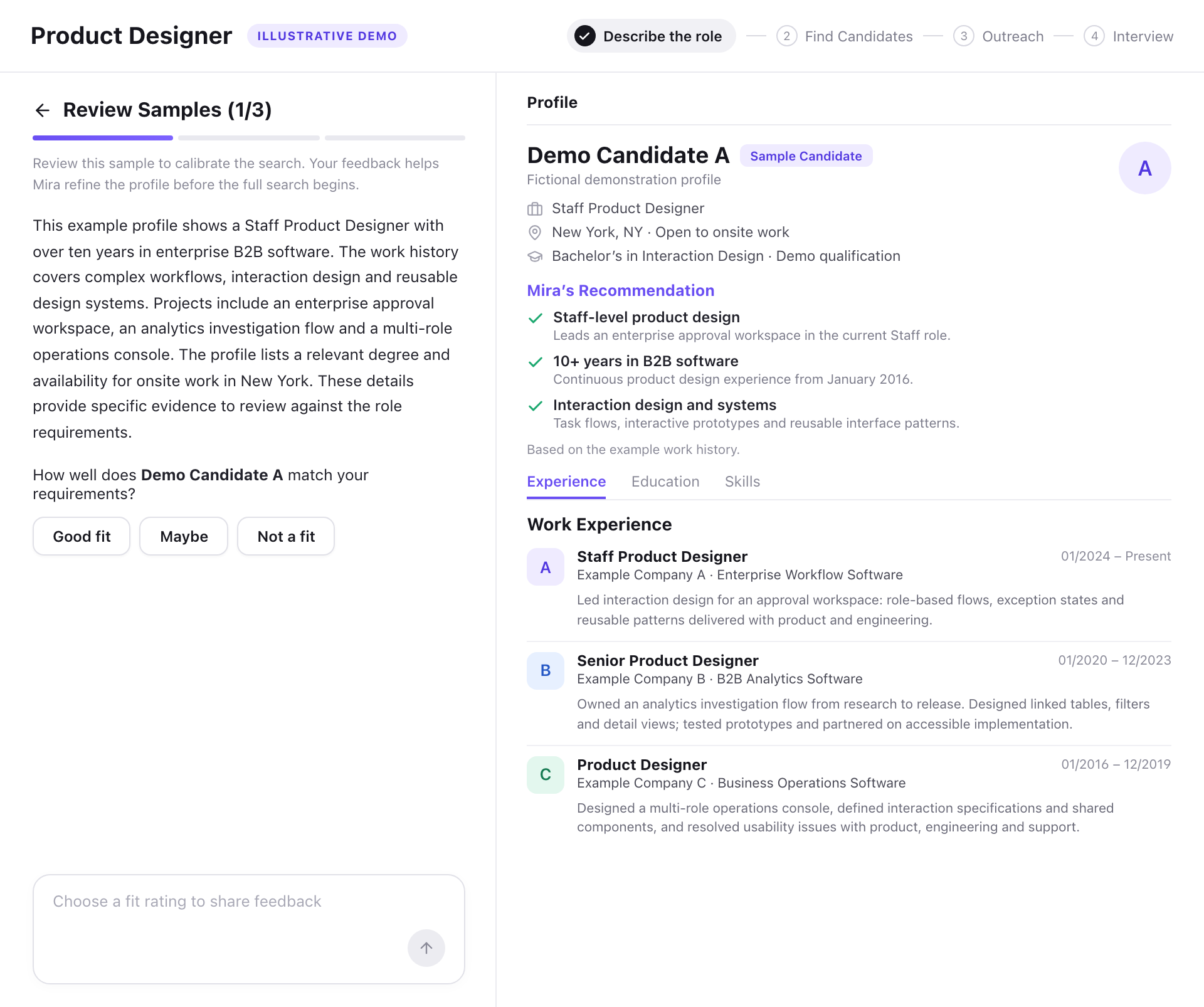This screenshot has width=1204, height=1007.
Task: Mark candidate as Not a fit
Action: [x=286, y=536]
